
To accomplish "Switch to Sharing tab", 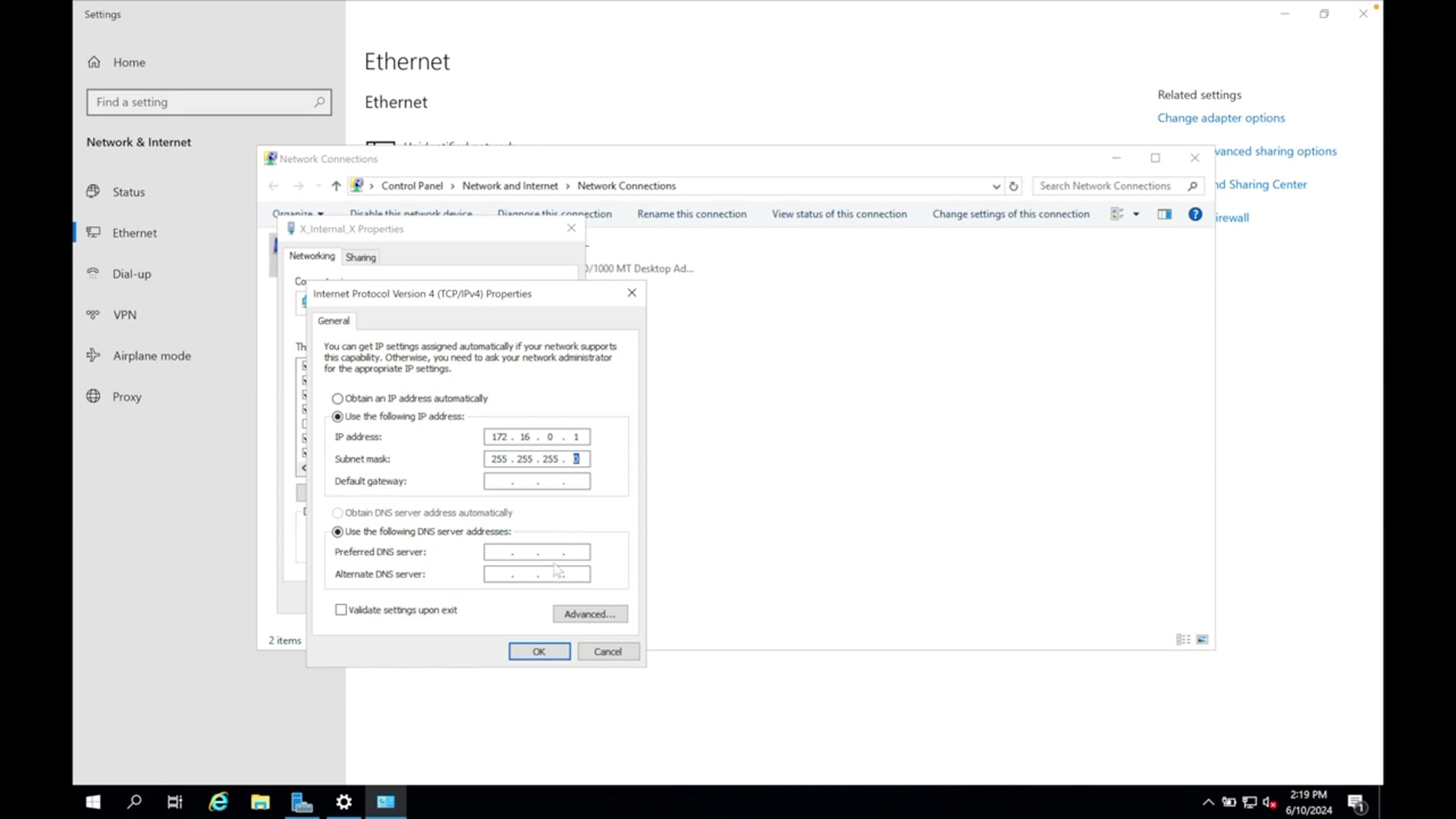I will tap(360, 257).
